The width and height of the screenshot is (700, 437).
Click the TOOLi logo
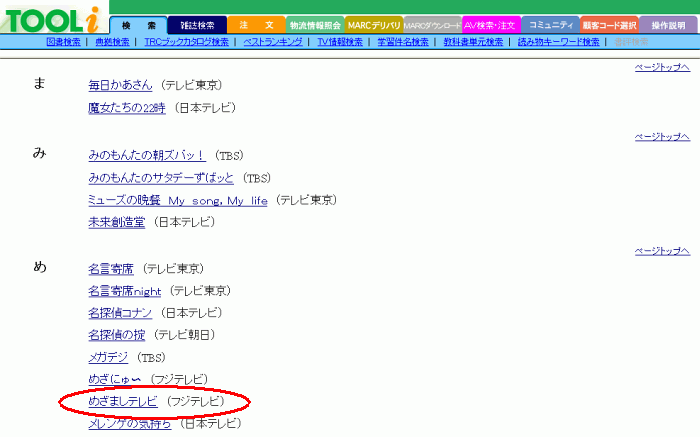tap(53, 20)
